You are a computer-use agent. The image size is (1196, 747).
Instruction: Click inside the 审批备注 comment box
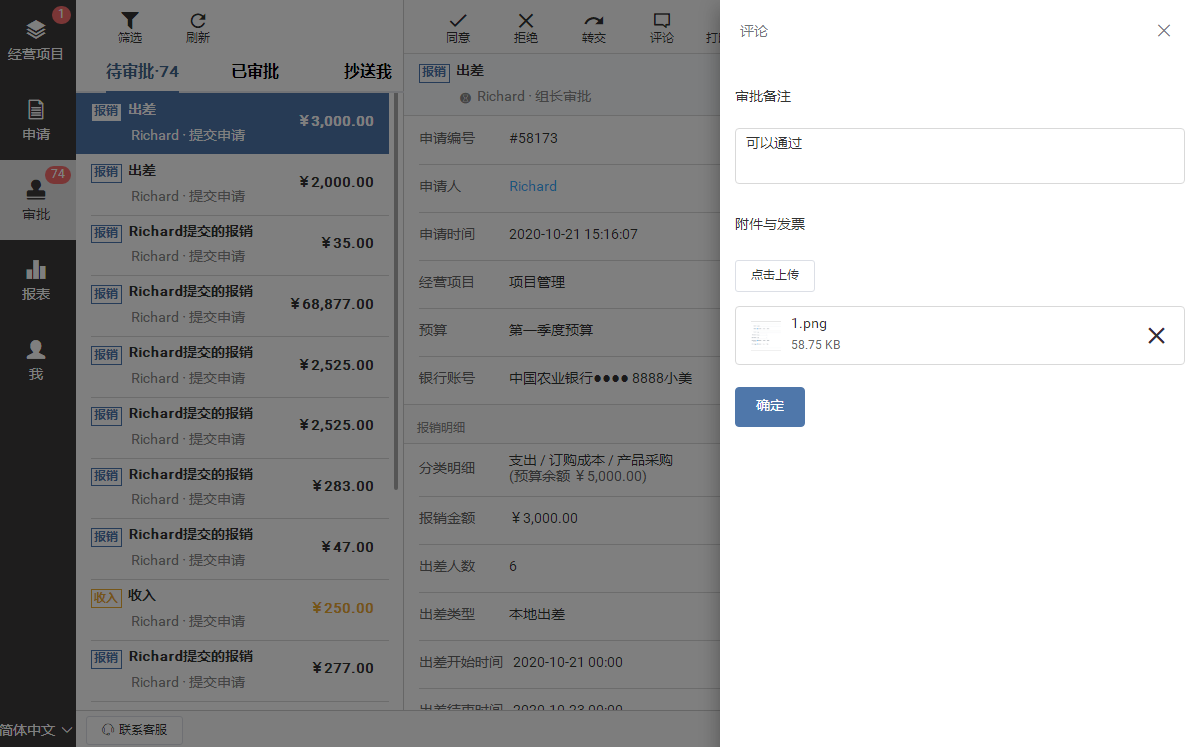(959, 156)
